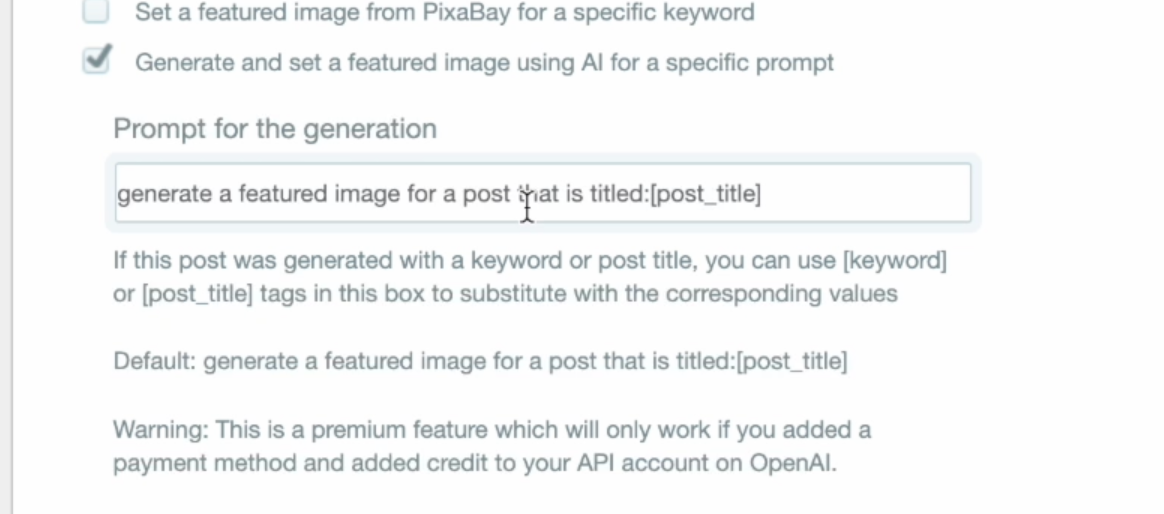Uncheck the AI featured image generation checkbox
This screenshot has height=514, width=1164.
point(96,61)
